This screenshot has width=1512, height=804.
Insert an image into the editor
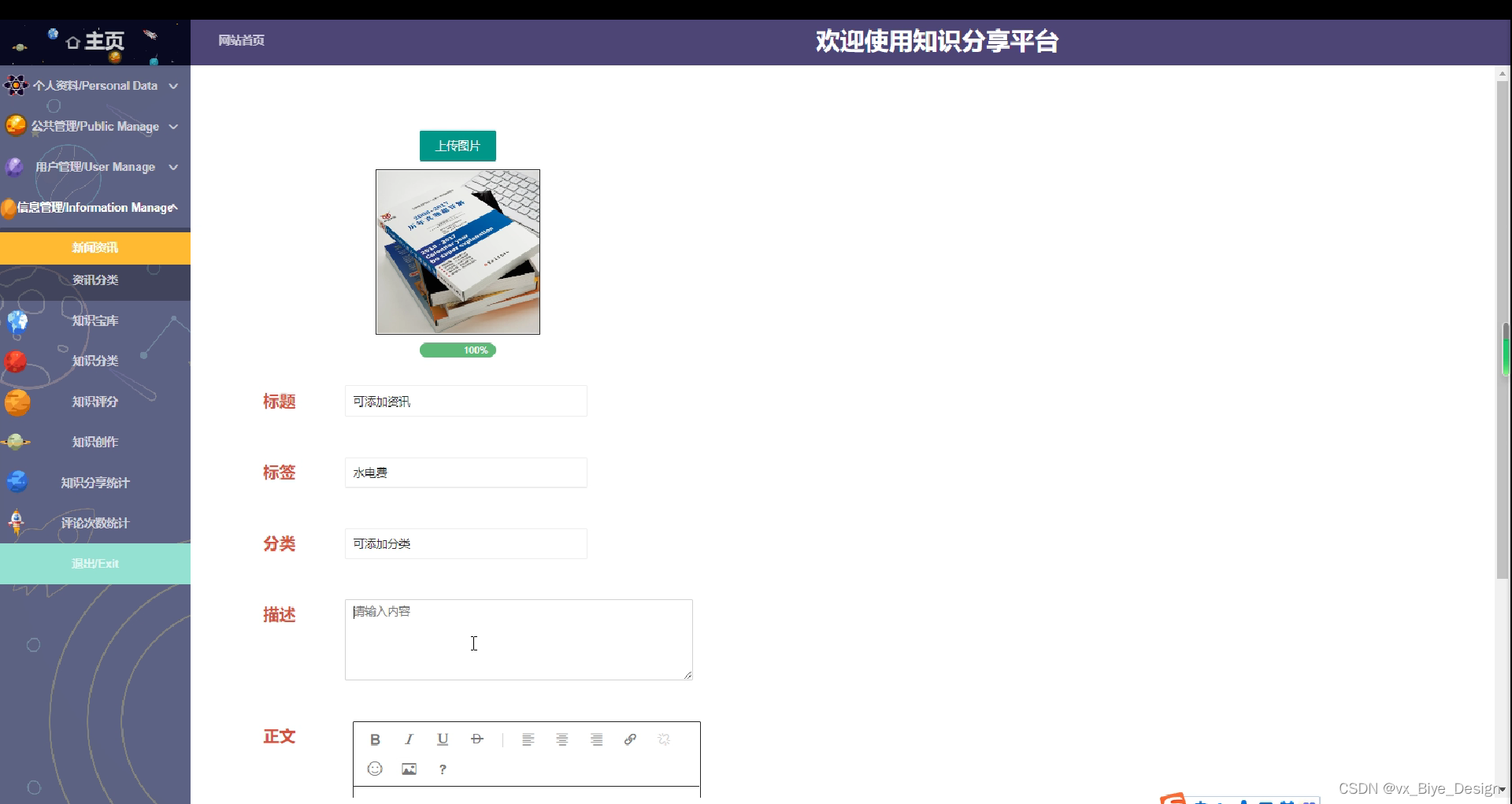point(409,769)
